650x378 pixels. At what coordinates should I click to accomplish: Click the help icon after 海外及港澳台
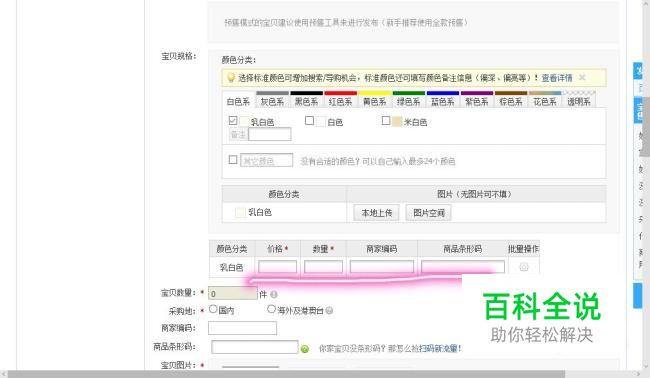pyautogui.click(x=330, y=310)
